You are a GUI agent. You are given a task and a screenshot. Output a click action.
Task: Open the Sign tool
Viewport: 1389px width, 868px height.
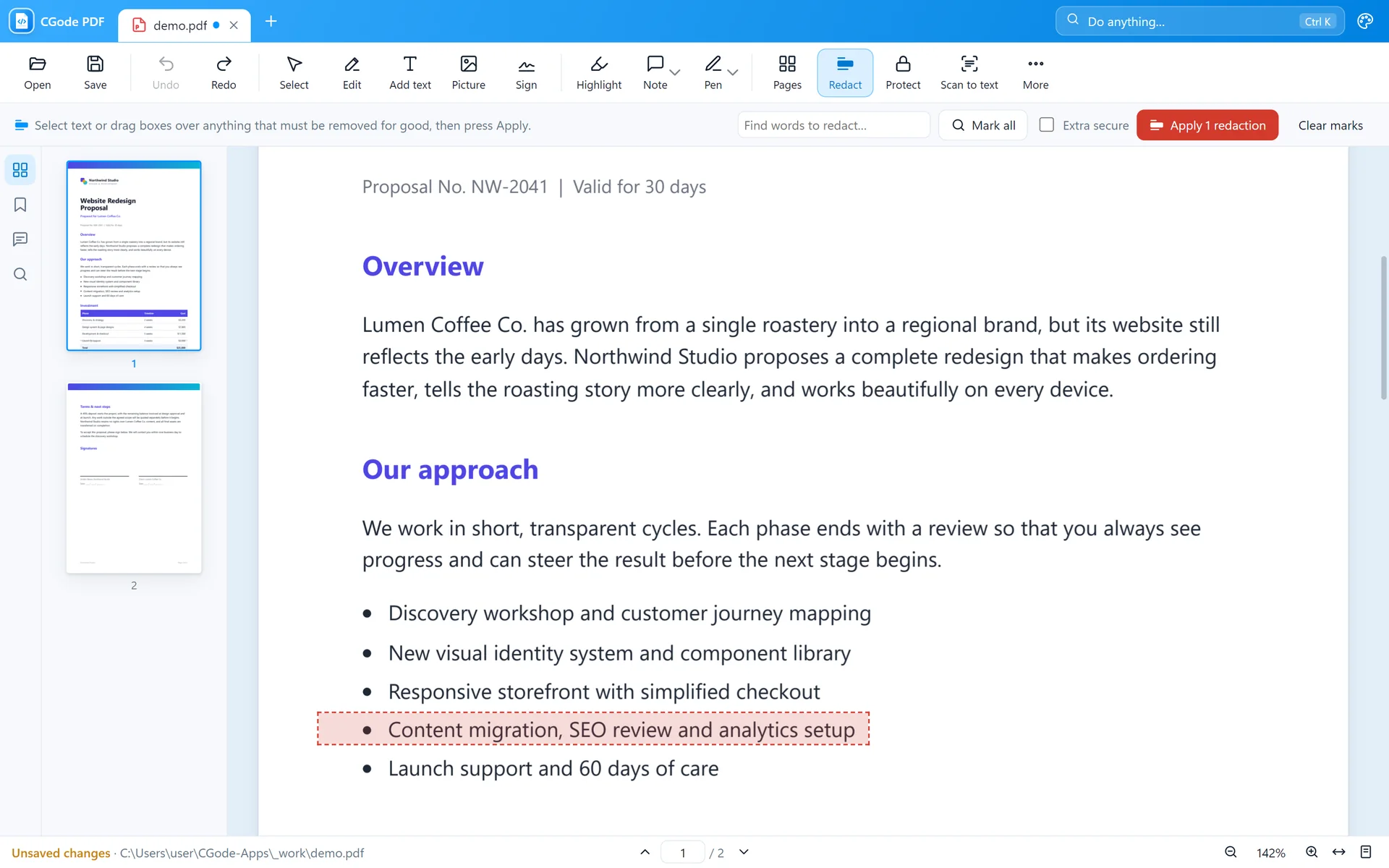point(527,73)
